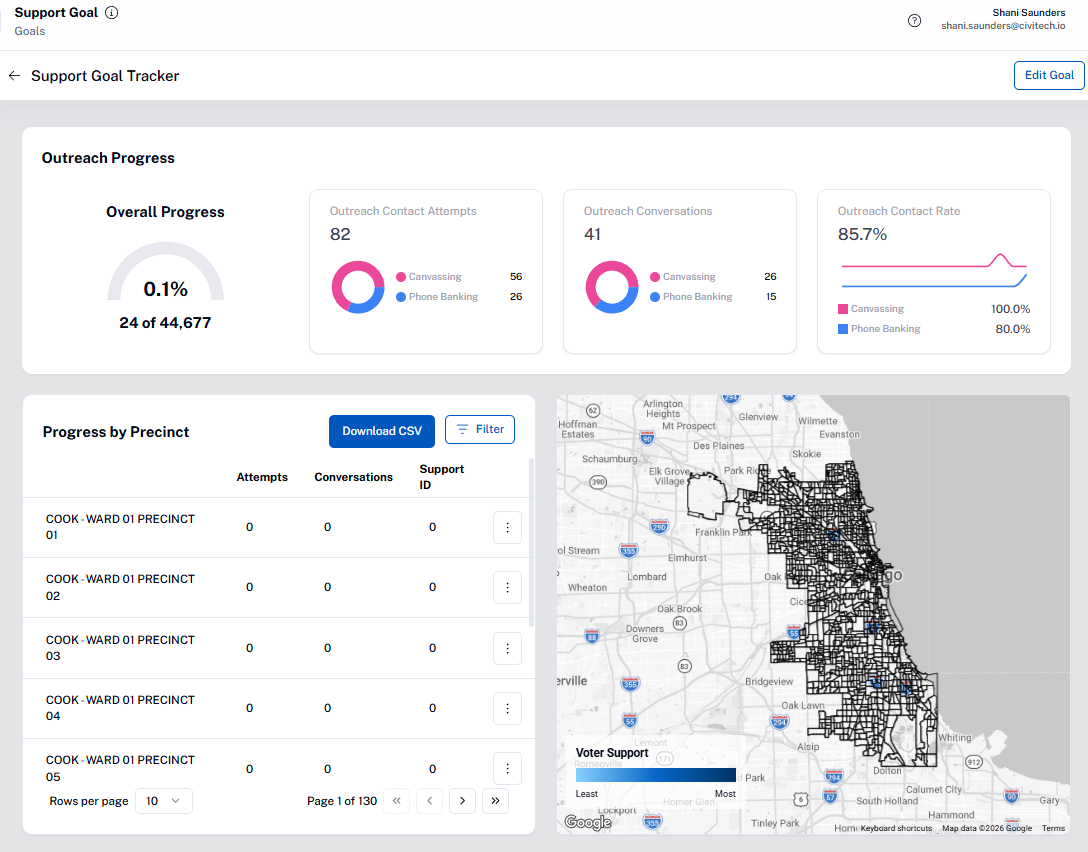Click the back arrow beside Support Goal Tracker

point(14,76)
